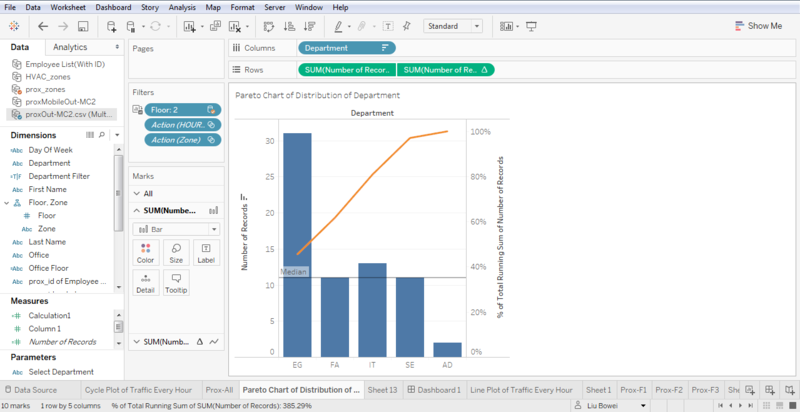Open the Data pane tab options arrow
The height and width of the screenshot is (412, 800).
pyautogui.click(x=117, y=47)
